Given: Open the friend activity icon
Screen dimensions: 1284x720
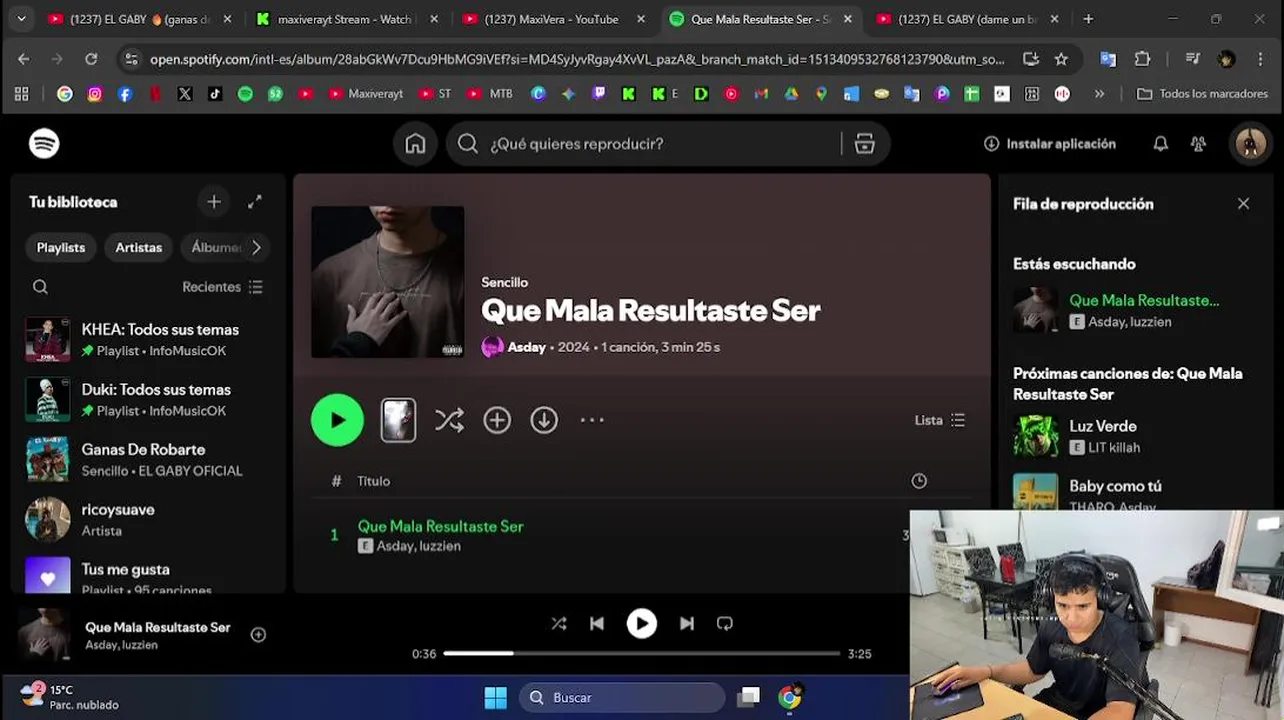Looking at the screenshot, I should (x=1198, y=144).
